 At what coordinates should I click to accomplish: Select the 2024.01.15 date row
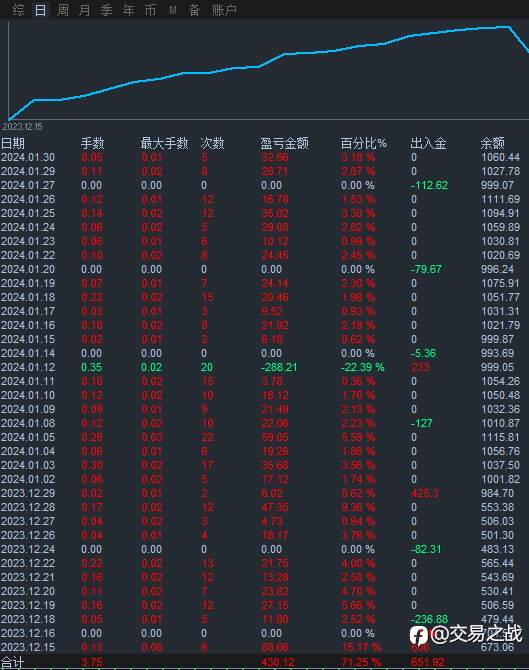coord(28,339)
